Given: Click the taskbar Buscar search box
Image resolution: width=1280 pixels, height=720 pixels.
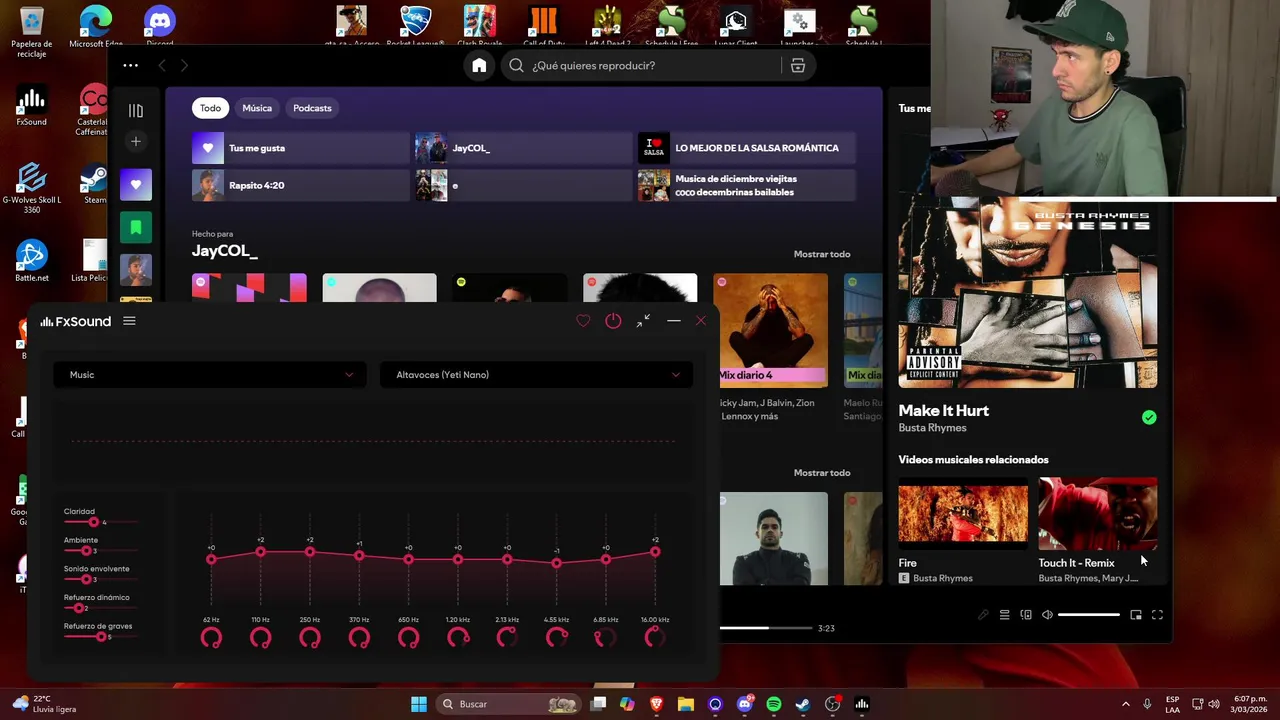Looking at the screenshot, I should (510, 704).
